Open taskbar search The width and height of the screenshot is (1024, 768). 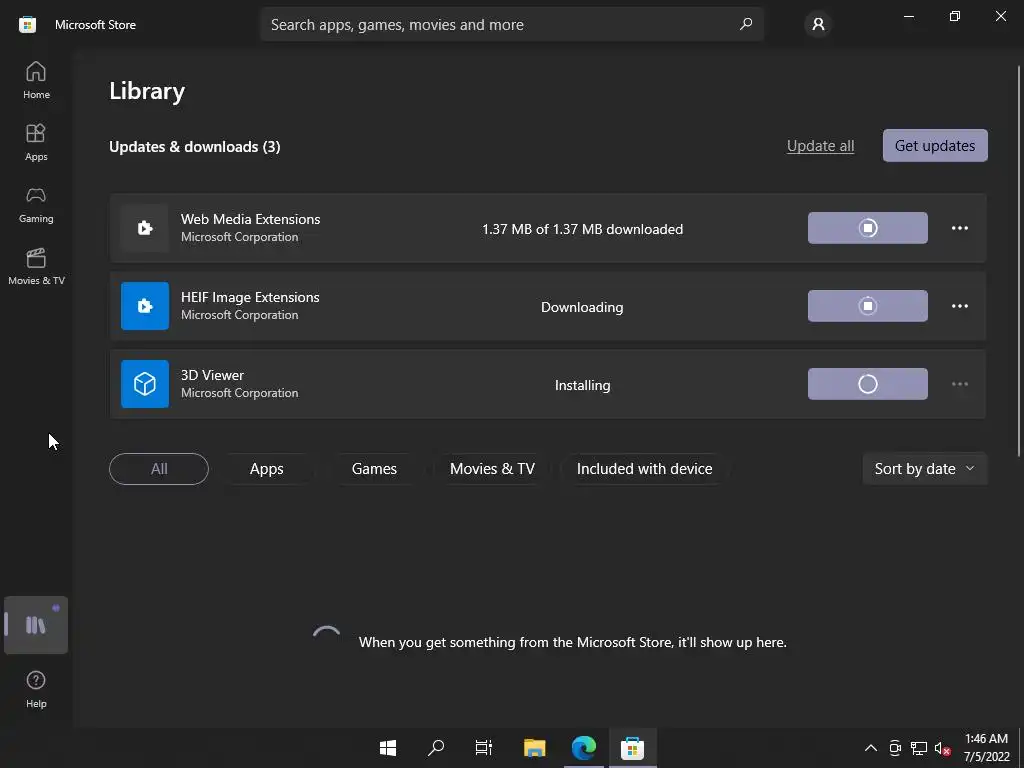tap(436, 748)
